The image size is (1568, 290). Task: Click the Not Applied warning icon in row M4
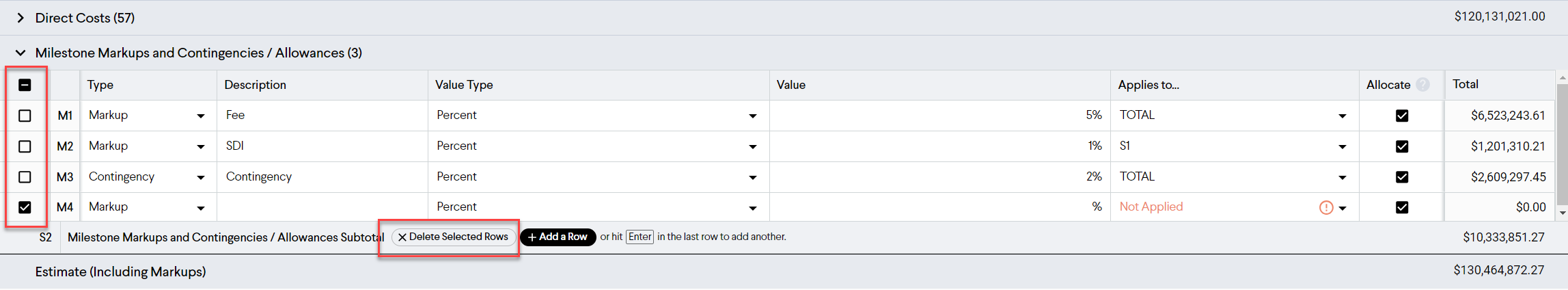click(1326, 208)
